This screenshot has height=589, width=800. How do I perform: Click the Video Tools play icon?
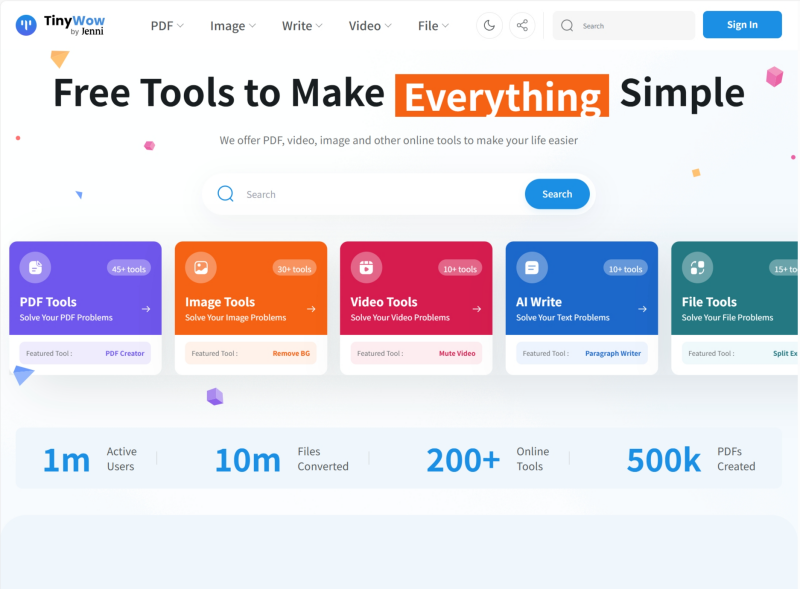[366, 267]
